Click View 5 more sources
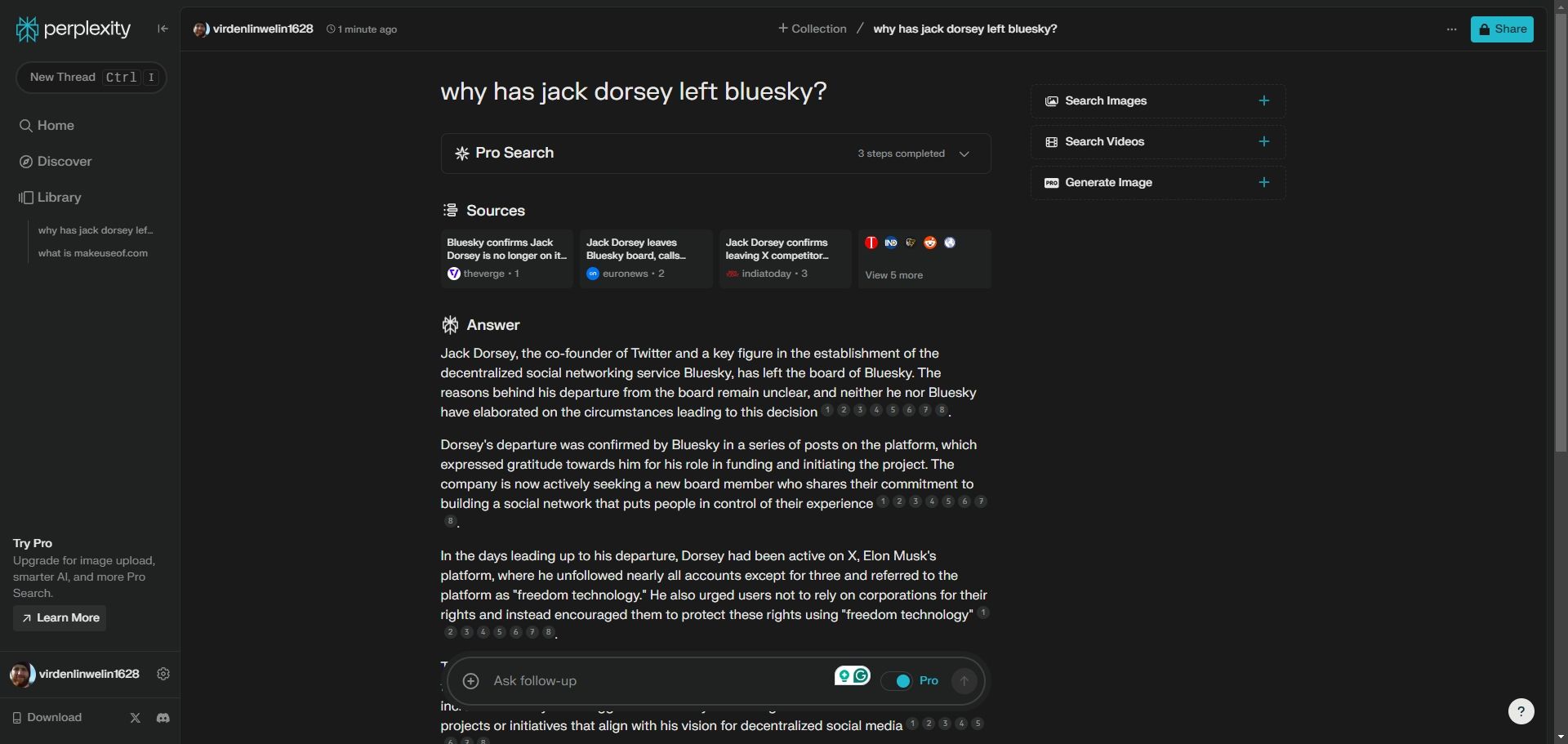Screen dimensions: 1568x744 [x=893, y=275]
